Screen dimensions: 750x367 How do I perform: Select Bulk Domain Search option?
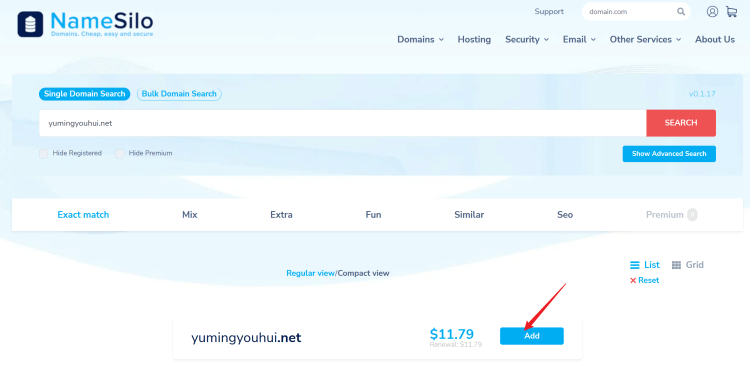[x=179, y=94]
